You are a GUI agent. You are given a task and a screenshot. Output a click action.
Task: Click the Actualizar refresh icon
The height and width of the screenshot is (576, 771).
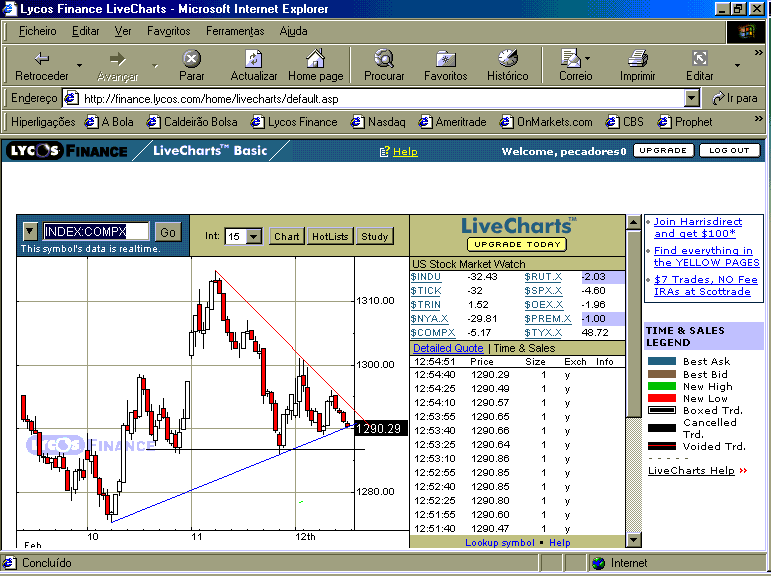tap(253, 59)
